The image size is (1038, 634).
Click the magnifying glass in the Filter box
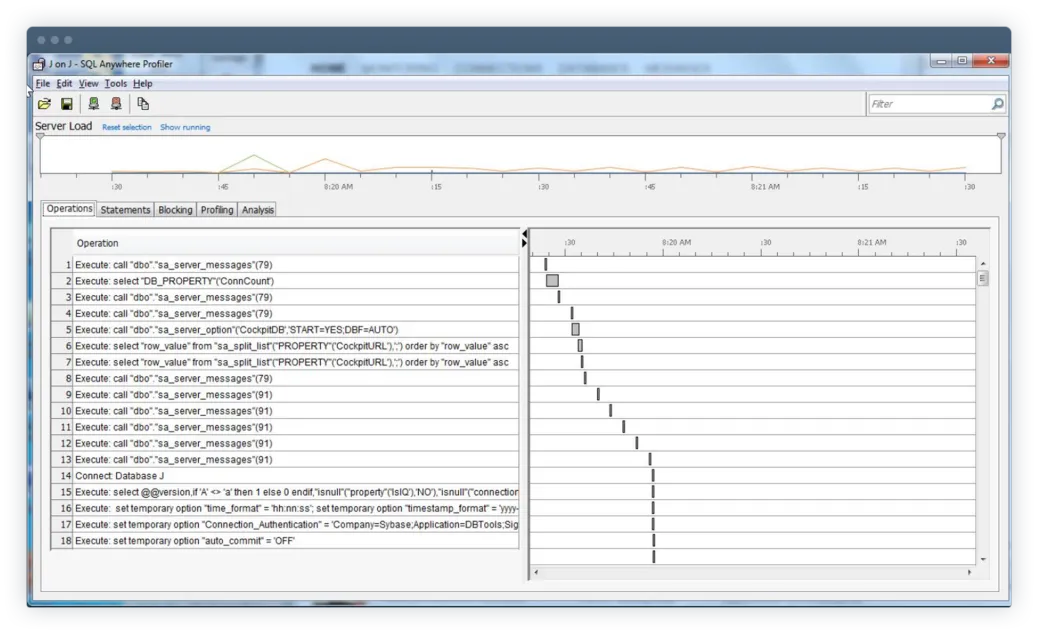[997, 103]
